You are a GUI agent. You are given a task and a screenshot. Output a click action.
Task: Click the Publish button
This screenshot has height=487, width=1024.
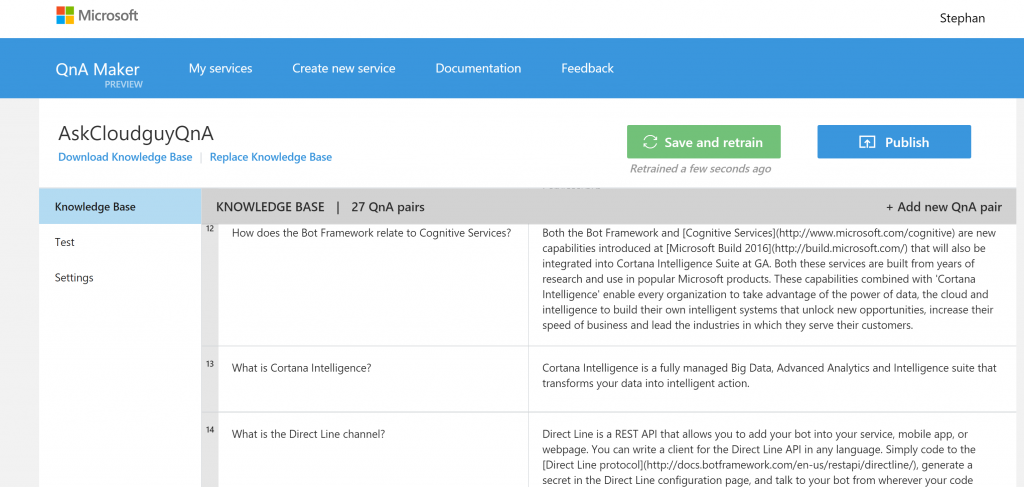pyautogui.click(x=894, y=142)
